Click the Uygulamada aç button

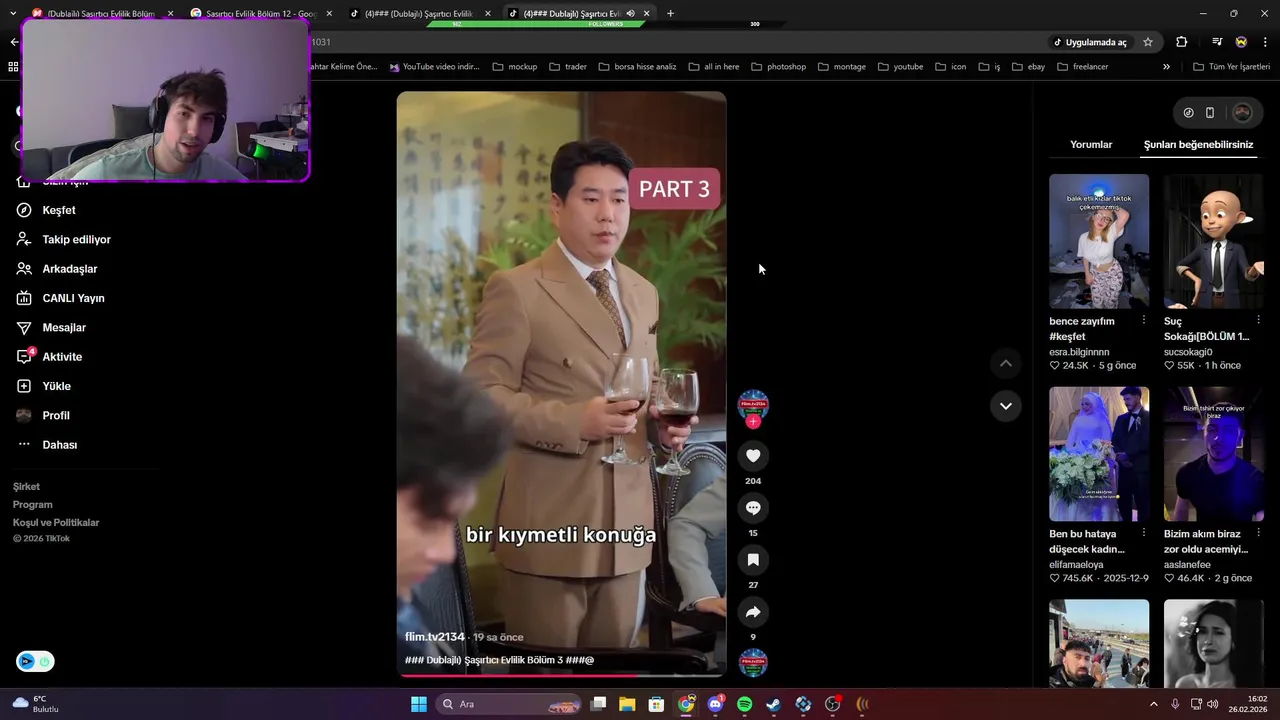[x=1090, y=42]
